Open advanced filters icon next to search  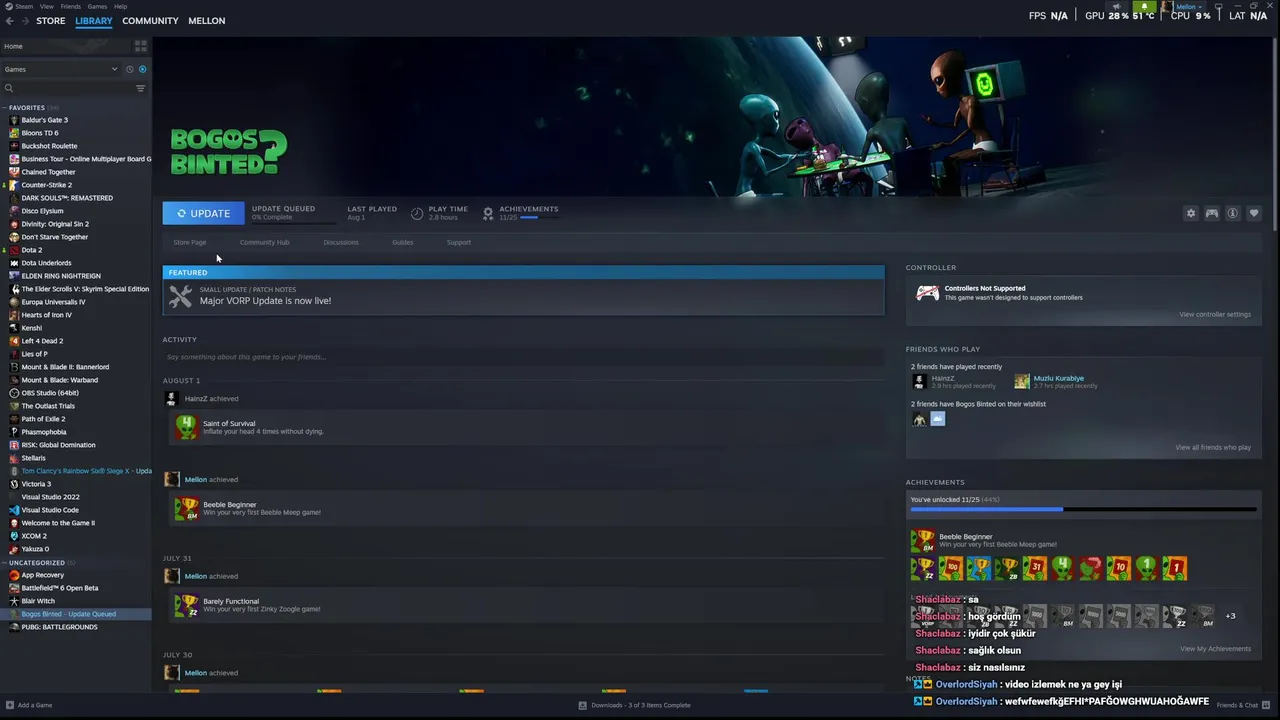tap(140, 88)
